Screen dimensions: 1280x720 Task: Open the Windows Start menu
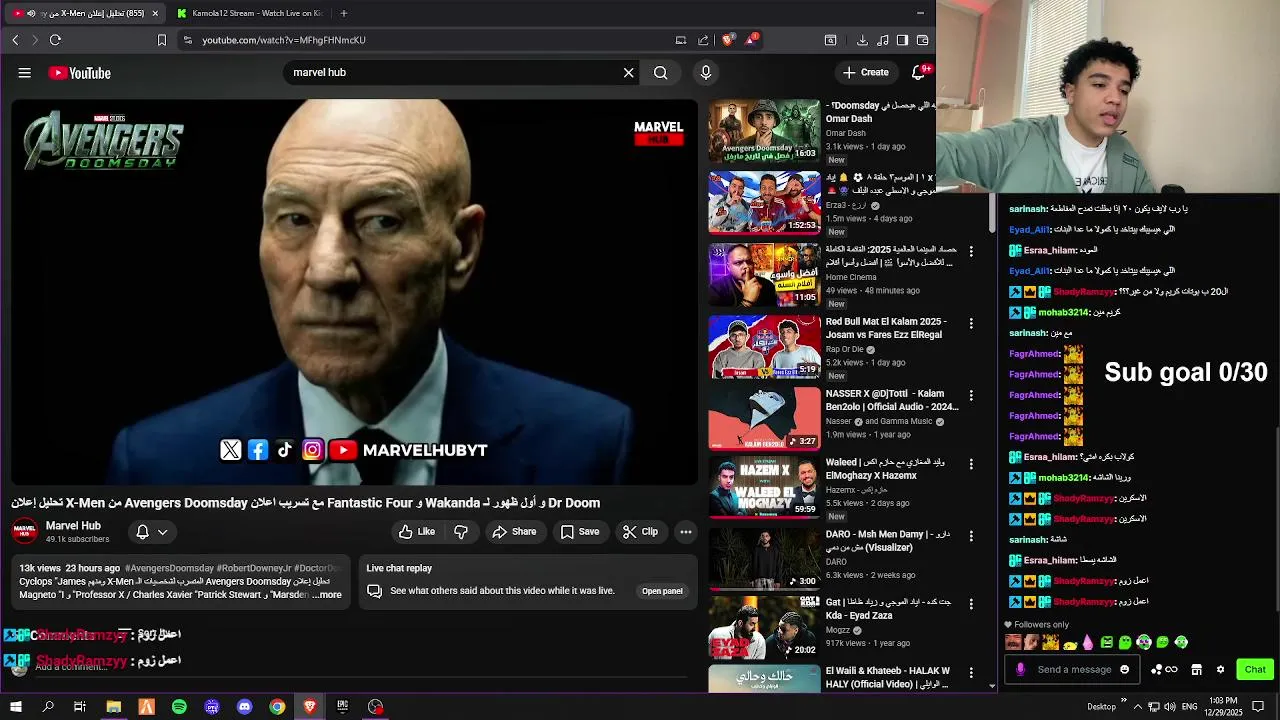(16, 707)
